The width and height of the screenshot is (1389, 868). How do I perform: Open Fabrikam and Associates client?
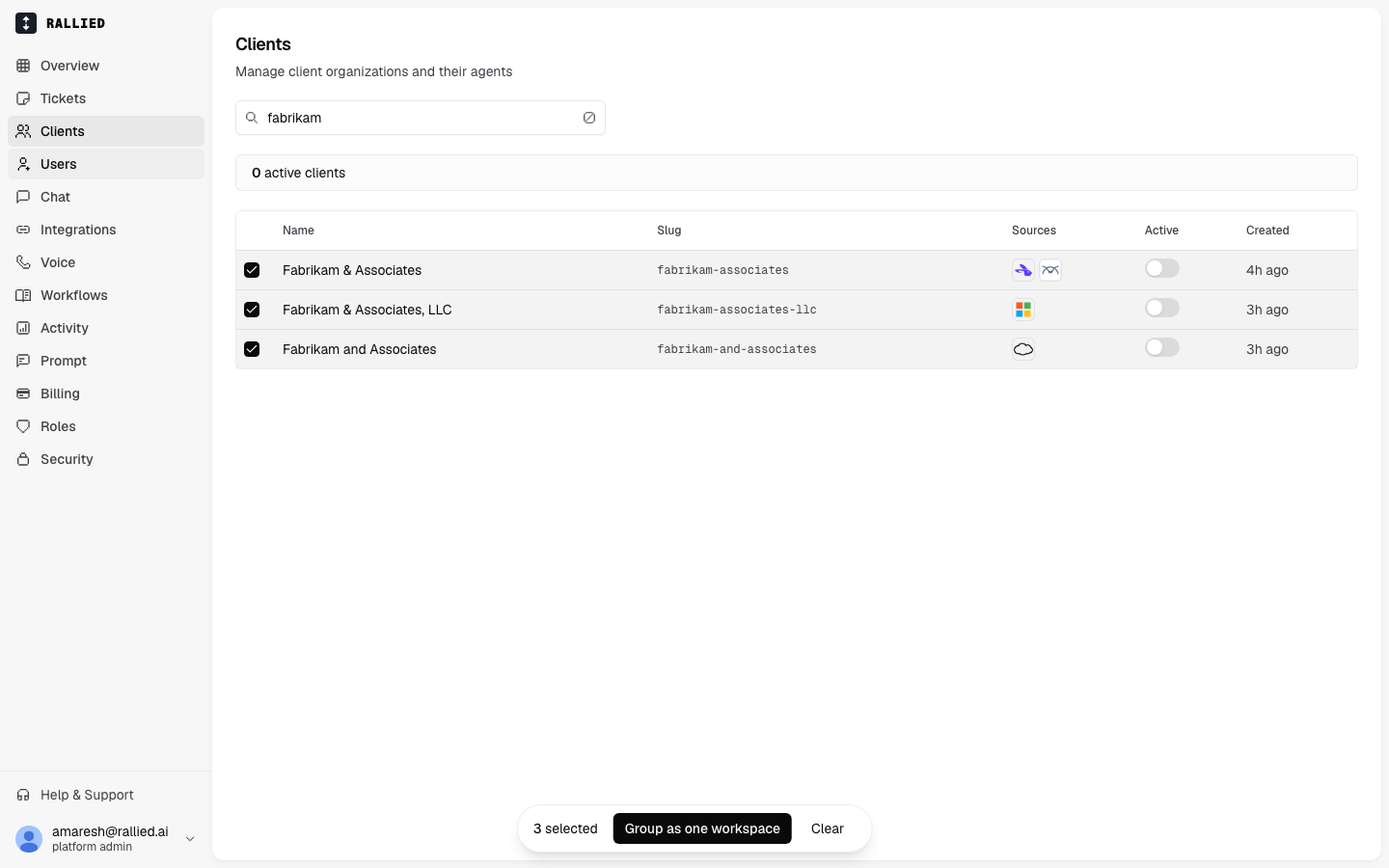pos(360,349)
